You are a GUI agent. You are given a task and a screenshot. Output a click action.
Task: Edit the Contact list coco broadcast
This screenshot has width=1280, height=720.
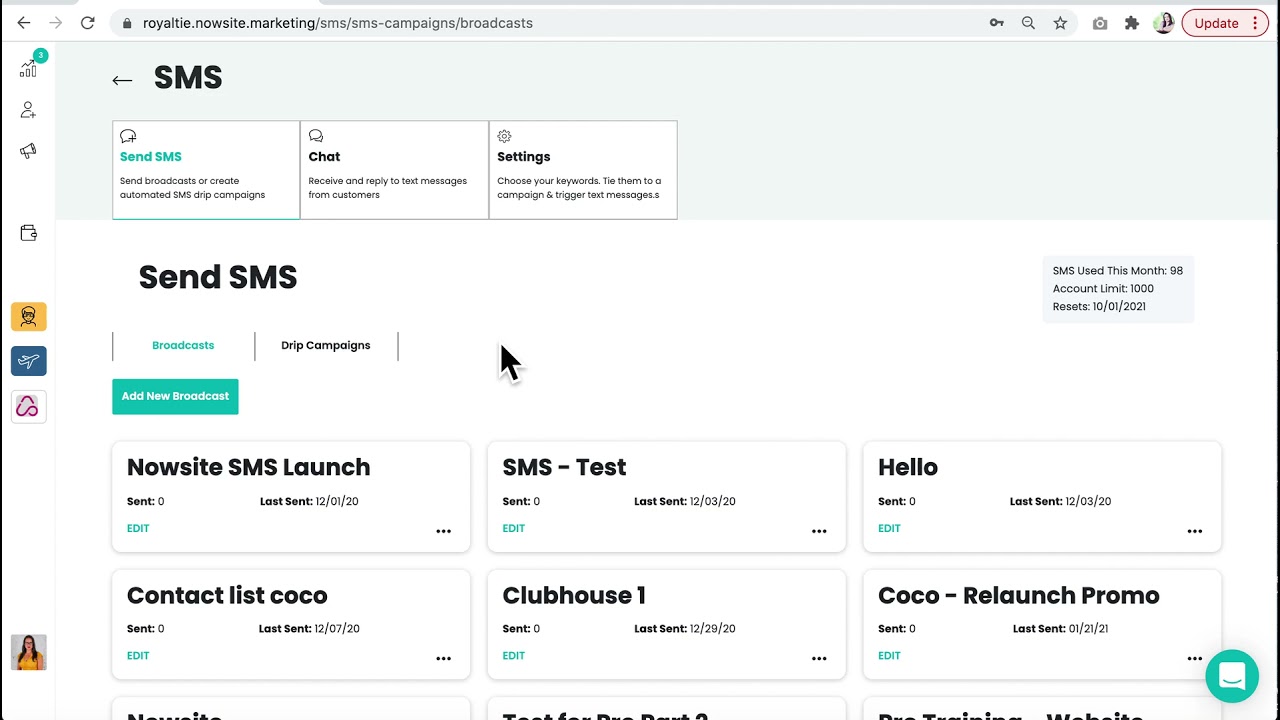point(138,656)
